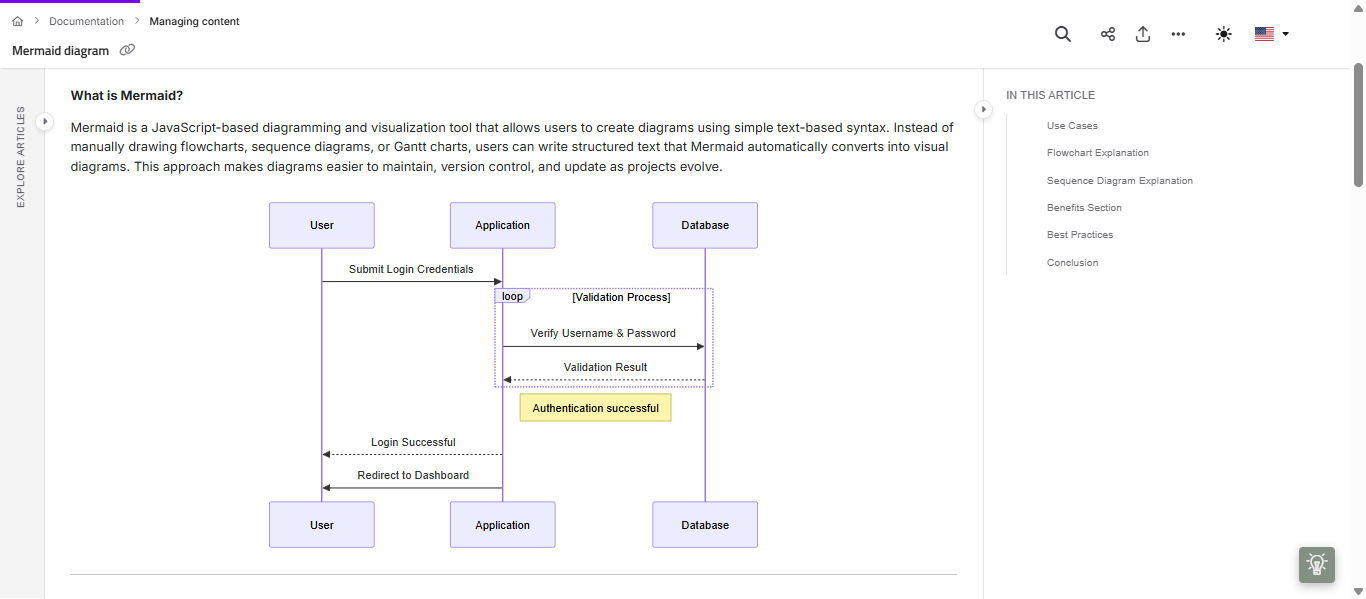This screenshot has height=599, width=1366.
Task: Click the bottom Application box in diagram
Action: 502,525
